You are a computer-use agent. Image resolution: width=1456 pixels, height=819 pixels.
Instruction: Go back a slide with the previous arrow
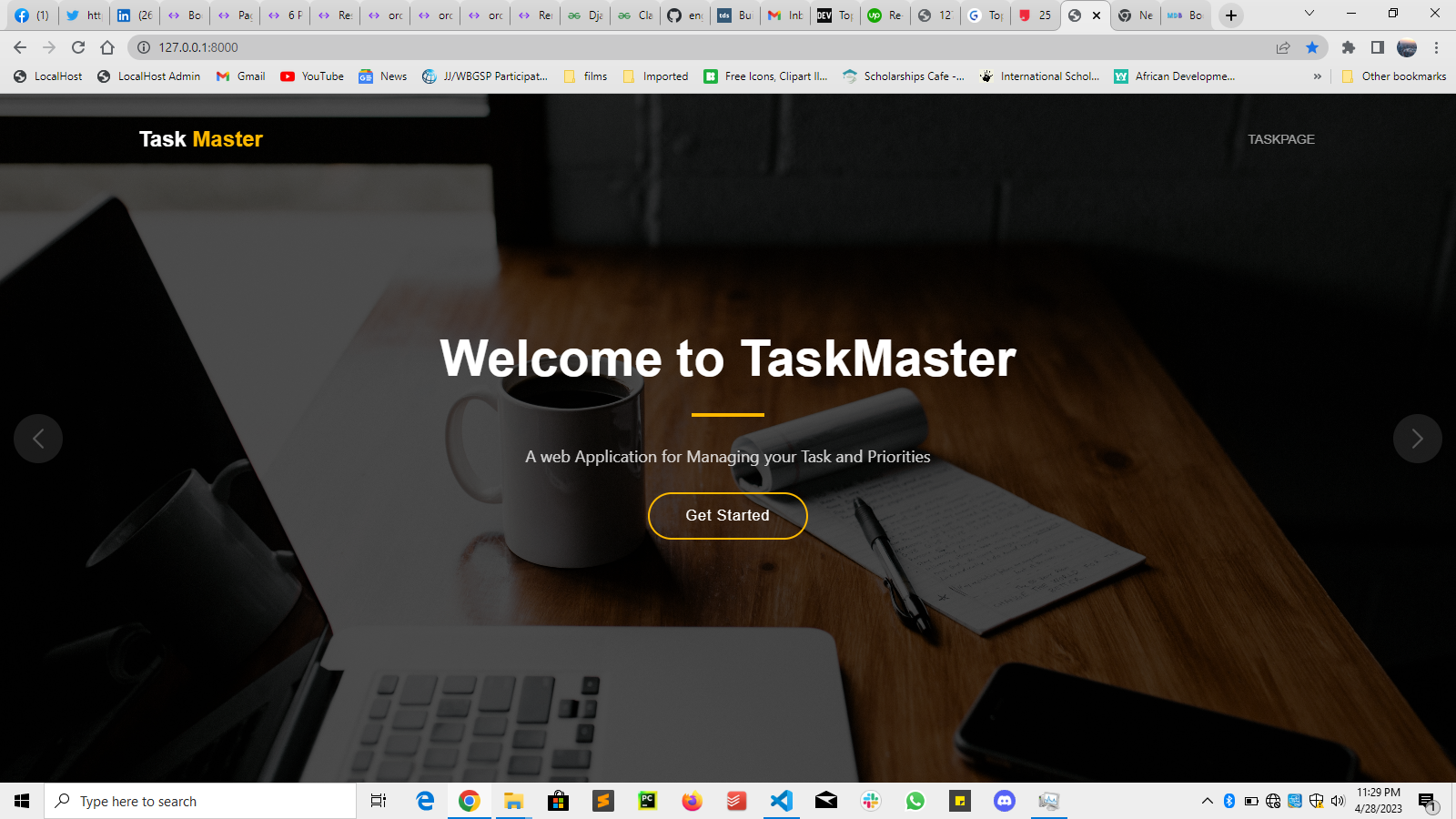coord(38,439)
